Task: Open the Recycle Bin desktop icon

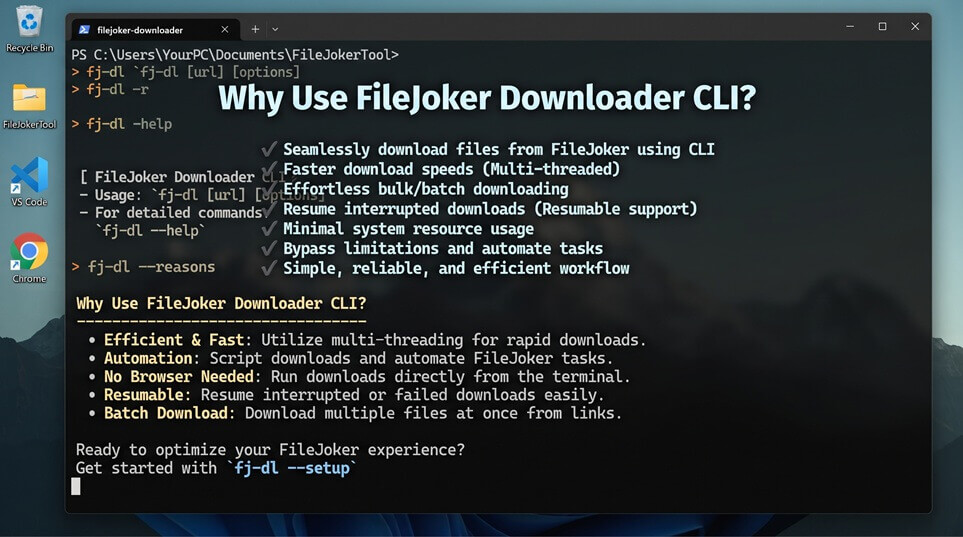Action: (29, 29)
